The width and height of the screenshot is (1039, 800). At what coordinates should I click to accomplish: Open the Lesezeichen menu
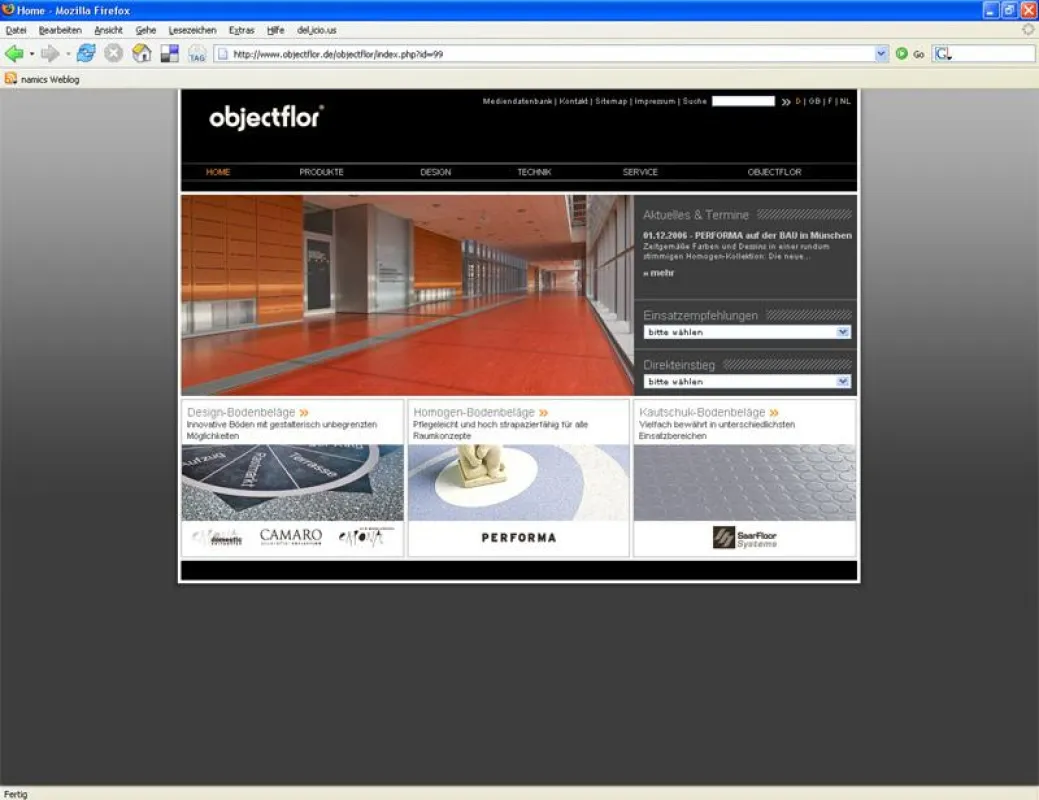[192, 30]
